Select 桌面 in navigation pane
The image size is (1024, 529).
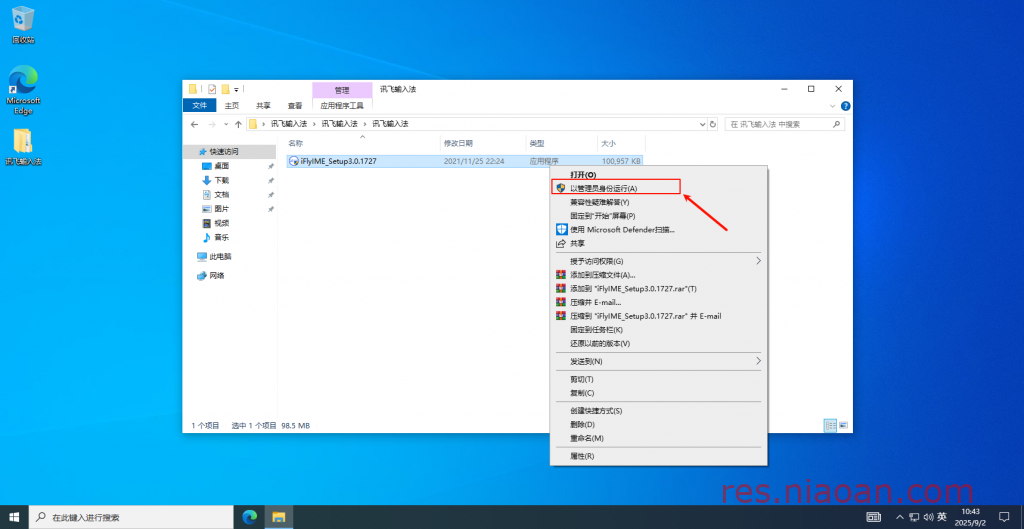pos(221,166)
